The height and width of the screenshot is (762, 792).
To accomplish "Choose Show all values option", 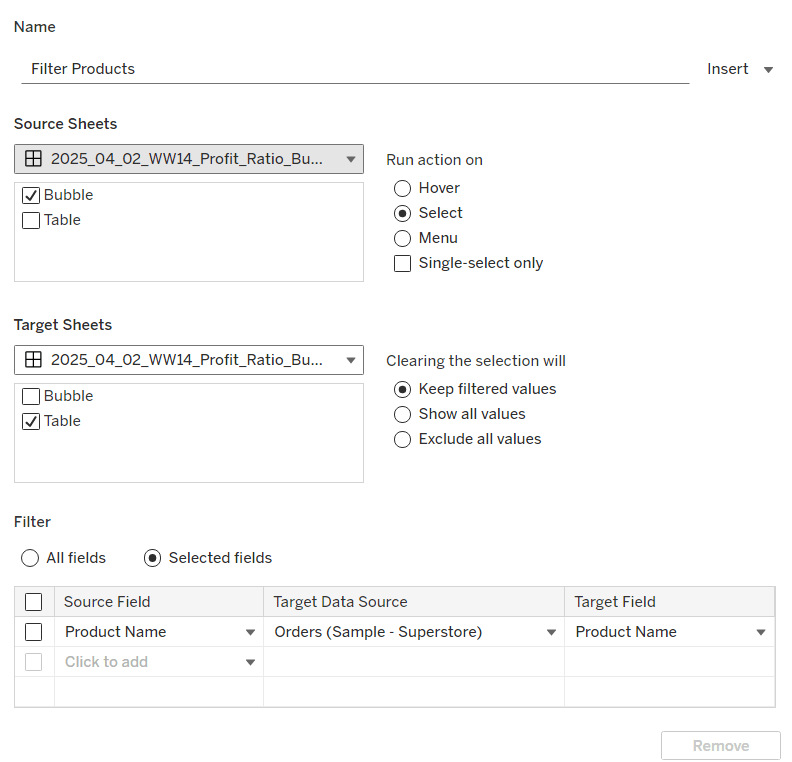I will 403,414.
